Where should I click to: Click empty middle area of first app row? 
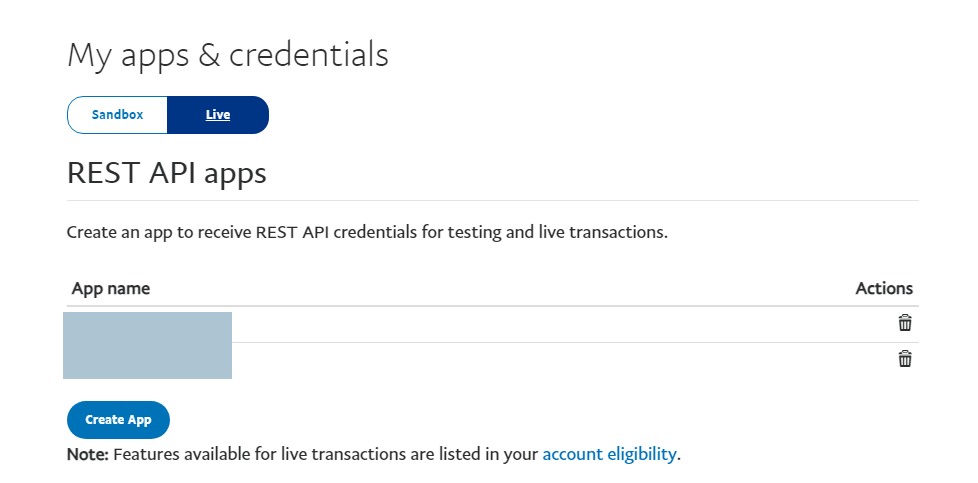pos(550,324)
